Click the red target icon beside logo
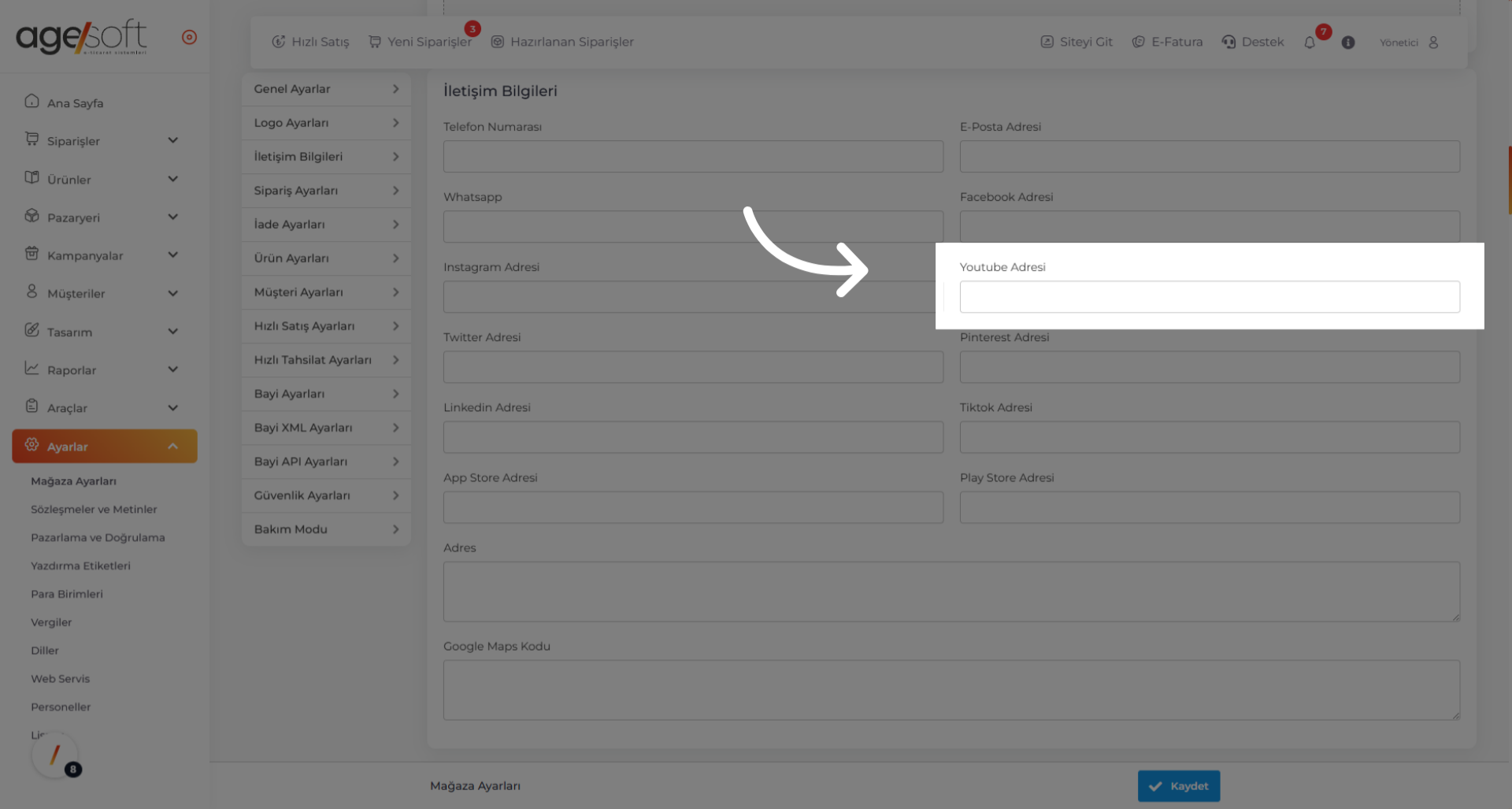The height and width of the screenshot is (809, 1512). (x=189, y=37)
